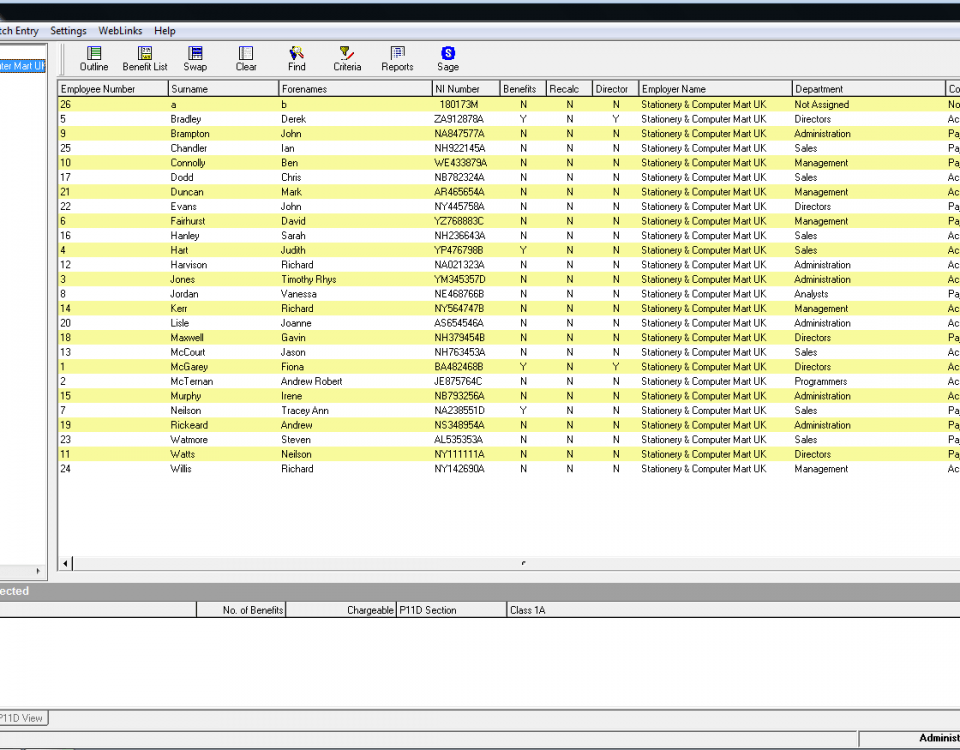Sort by Employer Name column header
Image resolution: width=960 pixels, height=750 pixels.
(x=715, y=89)
